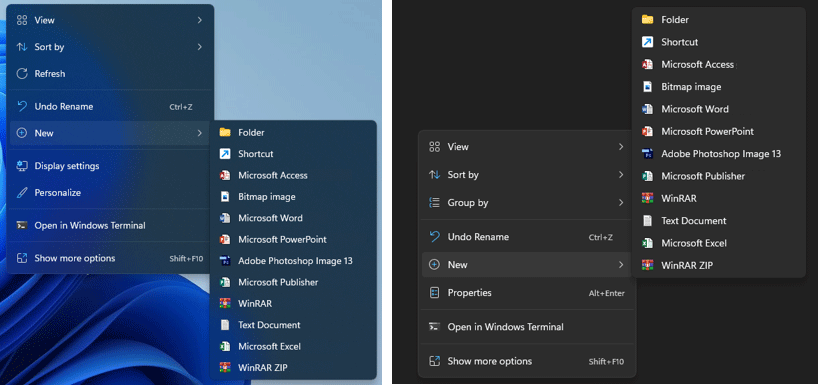Viewport: 820px width, 387px height.
Task: Click the Folder icon in the blue desktop submenu
Action: click(225, 132)
